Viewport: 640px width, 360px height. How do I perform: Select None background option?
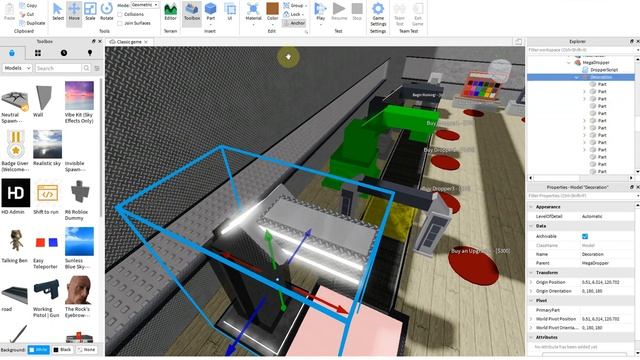[86, 350]
